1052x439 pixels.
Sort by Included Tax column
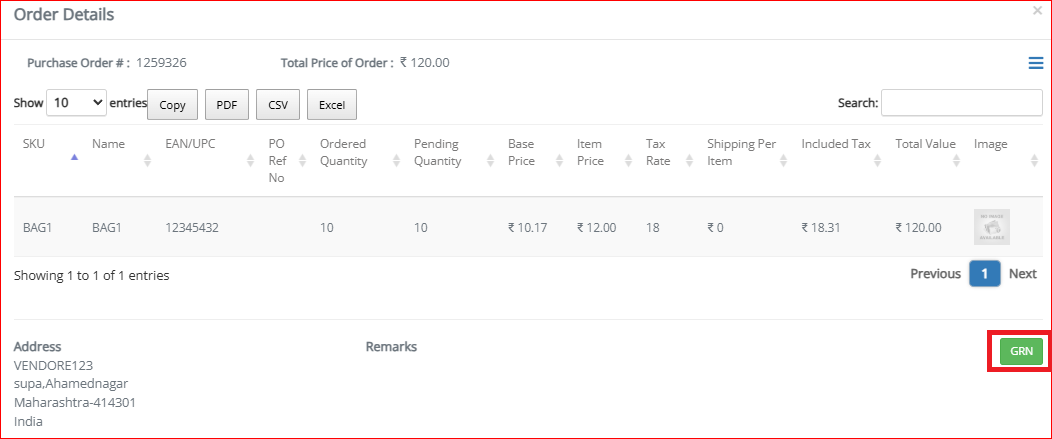pos(841,160)
